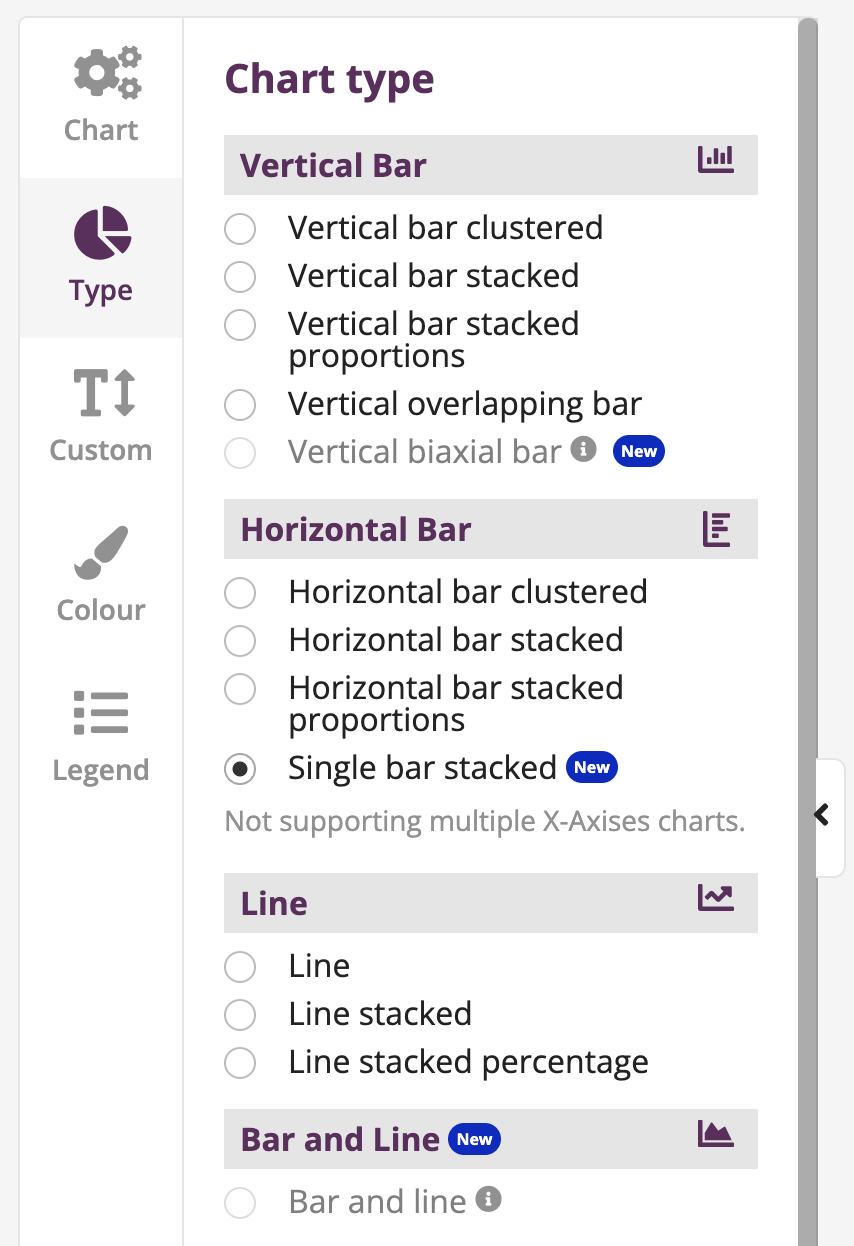
Task: Open the Legend list tab
Action: coord(101,737)
